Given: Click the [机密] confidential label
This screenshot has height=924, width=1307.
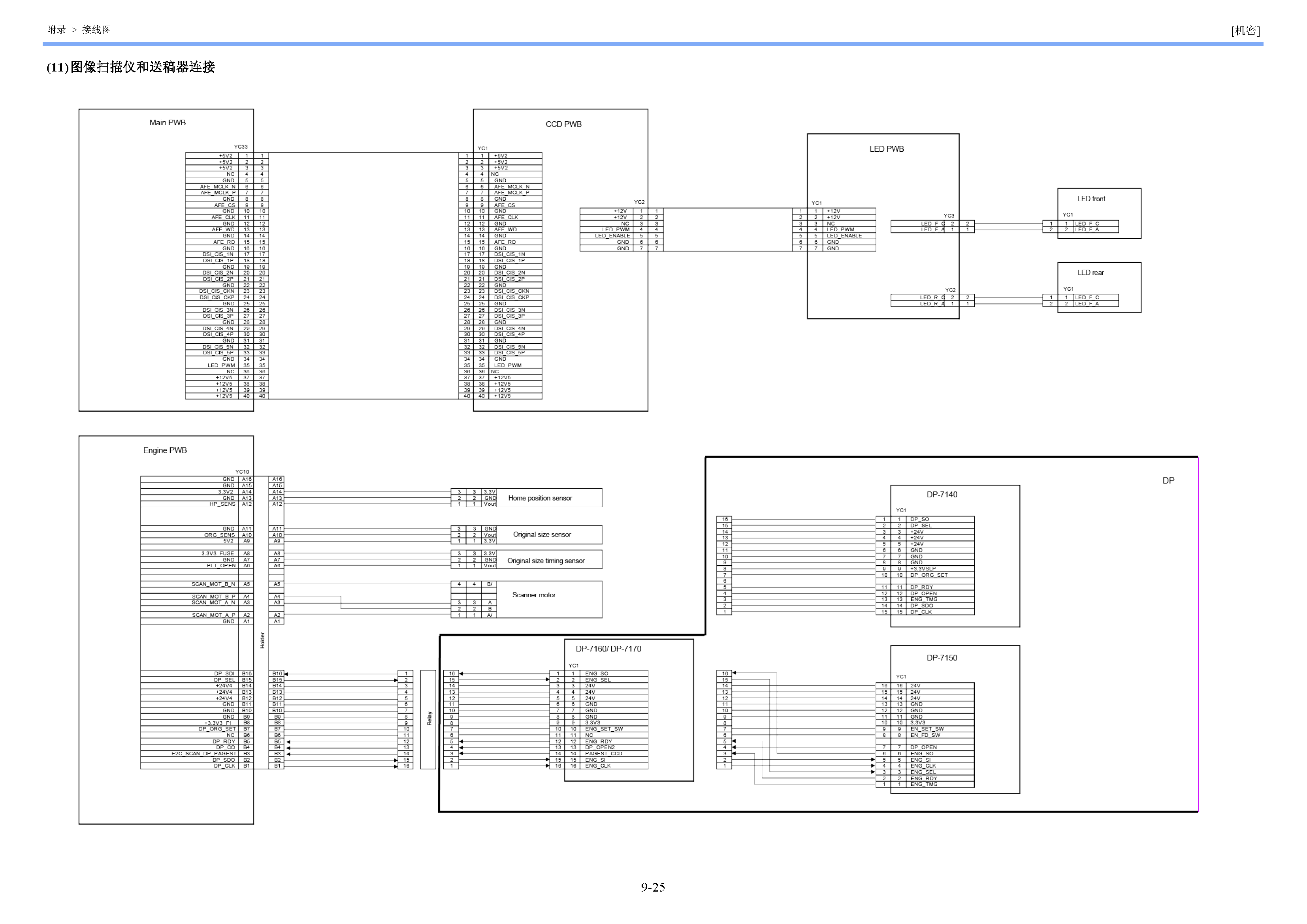Looking at the screenshot, I should pyautogui.click(x=1245, y=31).
